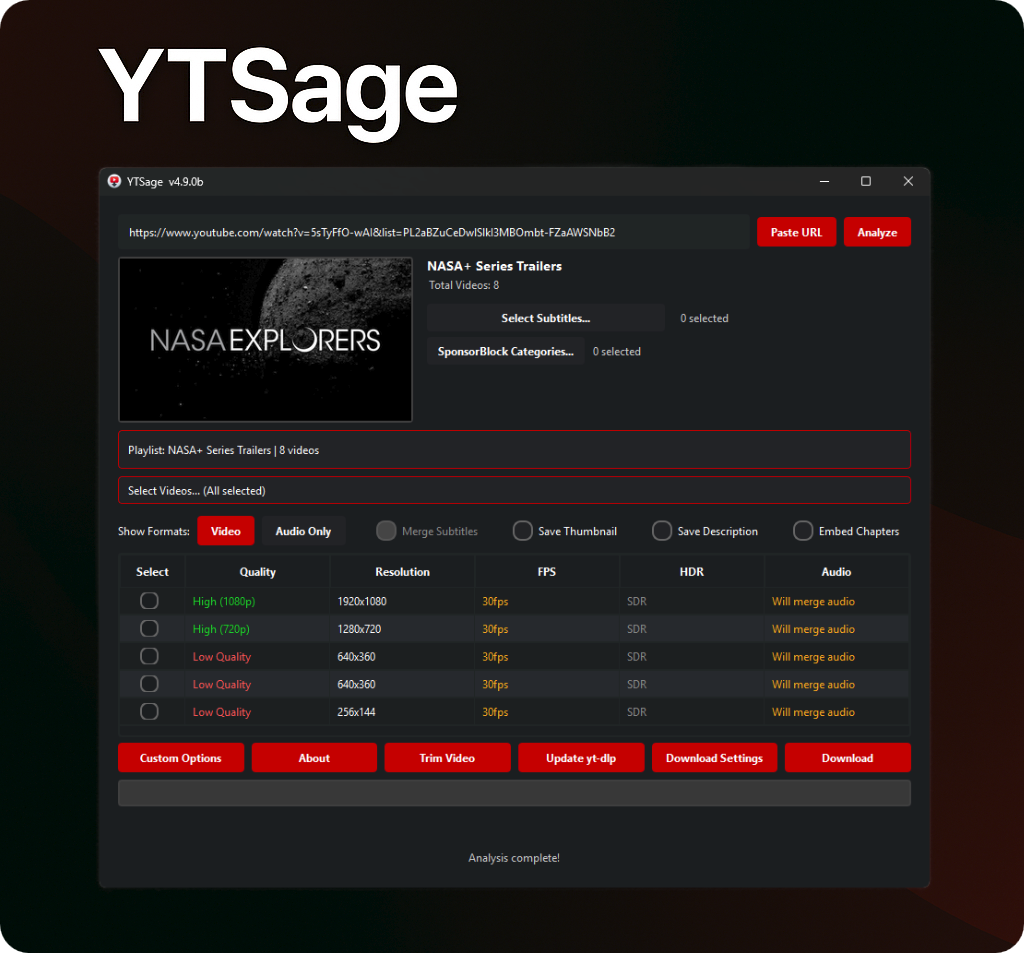This screenshot has height=953, width=1024.
Task: Sort by the Resolution column header
Action: [x=402, y=572]
